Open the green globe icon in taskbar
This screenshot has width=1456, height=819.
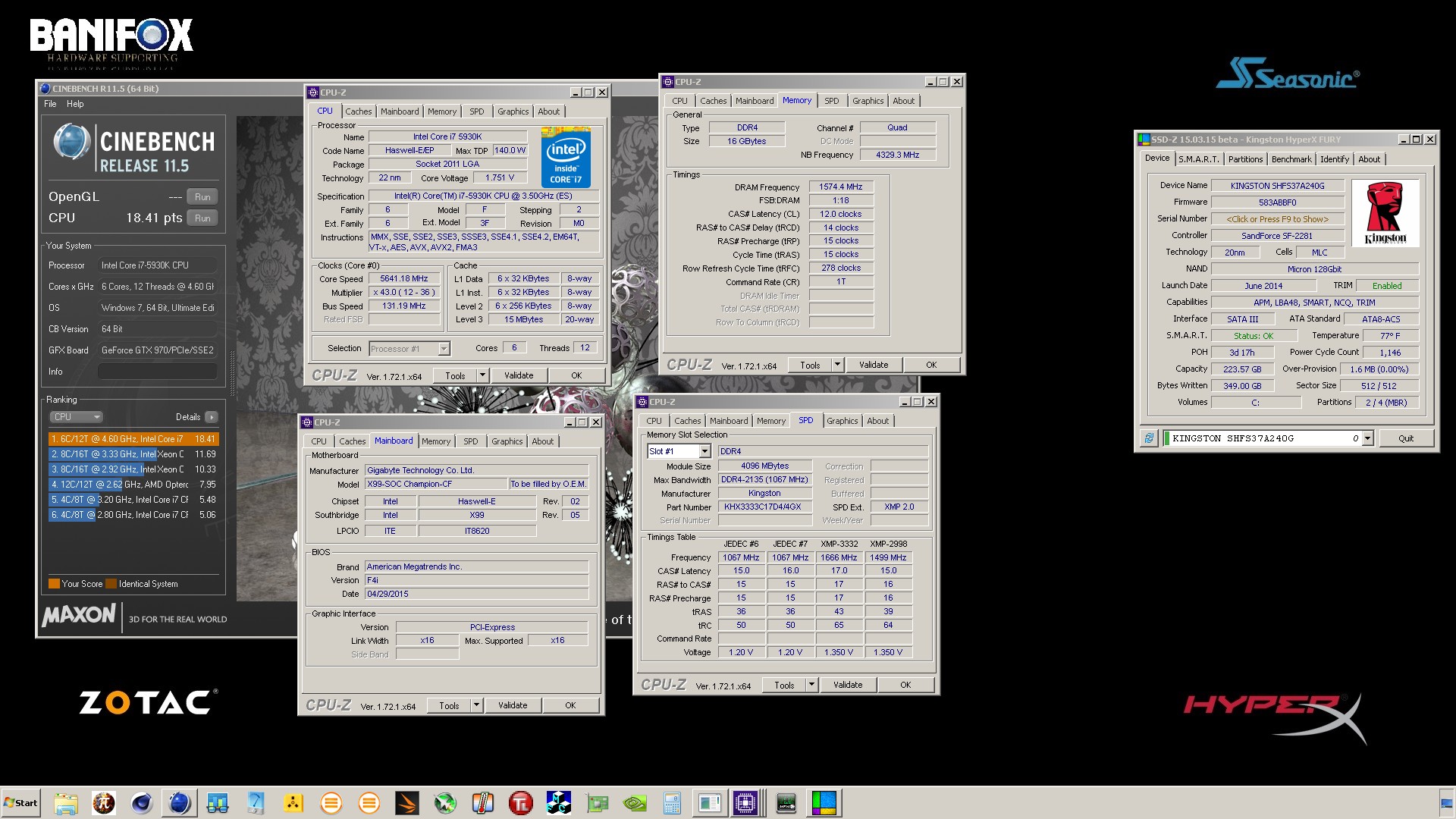pos(445,803)
